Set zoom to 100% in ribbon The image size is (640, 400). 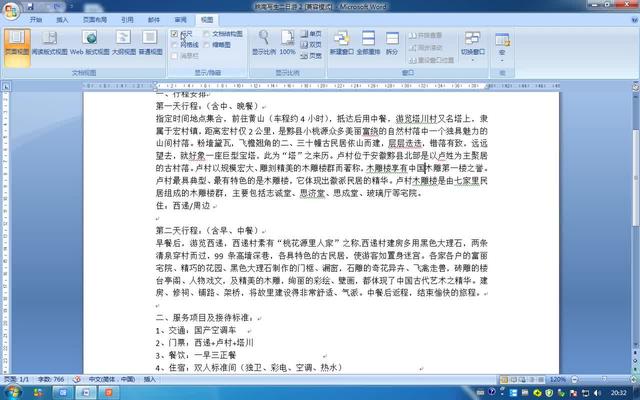(x=287, y=43)
